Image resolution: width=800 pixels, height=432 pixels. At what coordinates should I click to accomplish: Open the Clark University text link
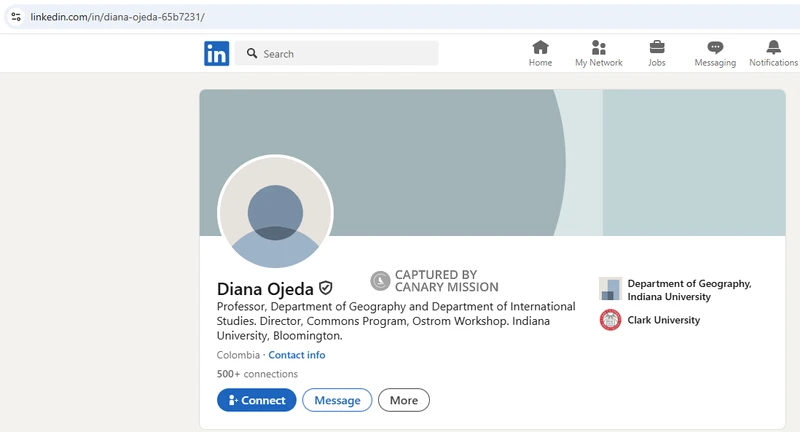[x=664, y=320]
